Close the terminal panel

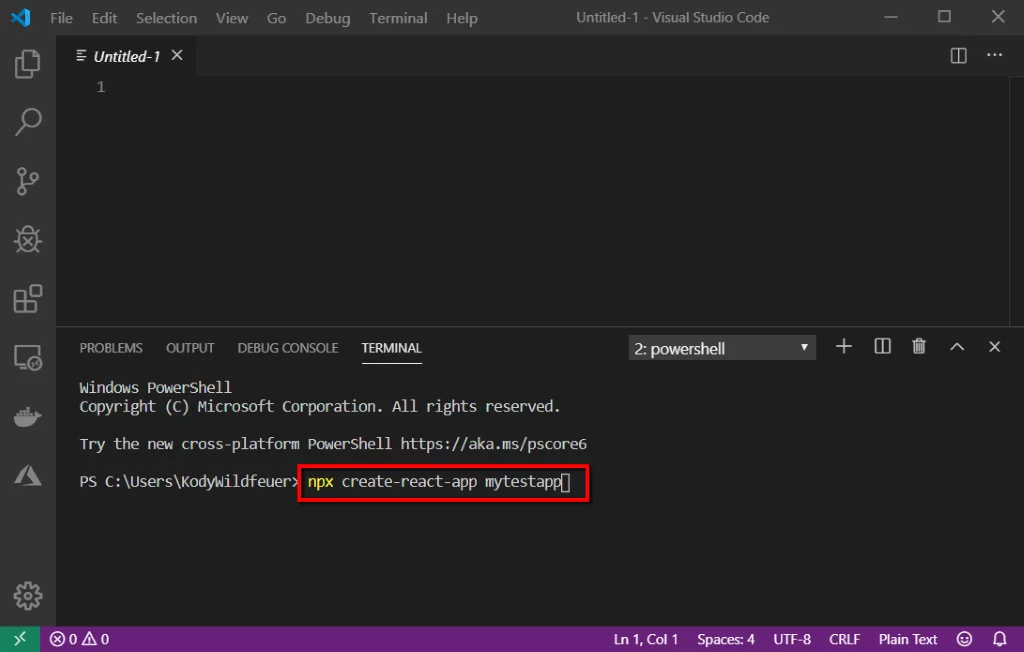click(994, 347)
